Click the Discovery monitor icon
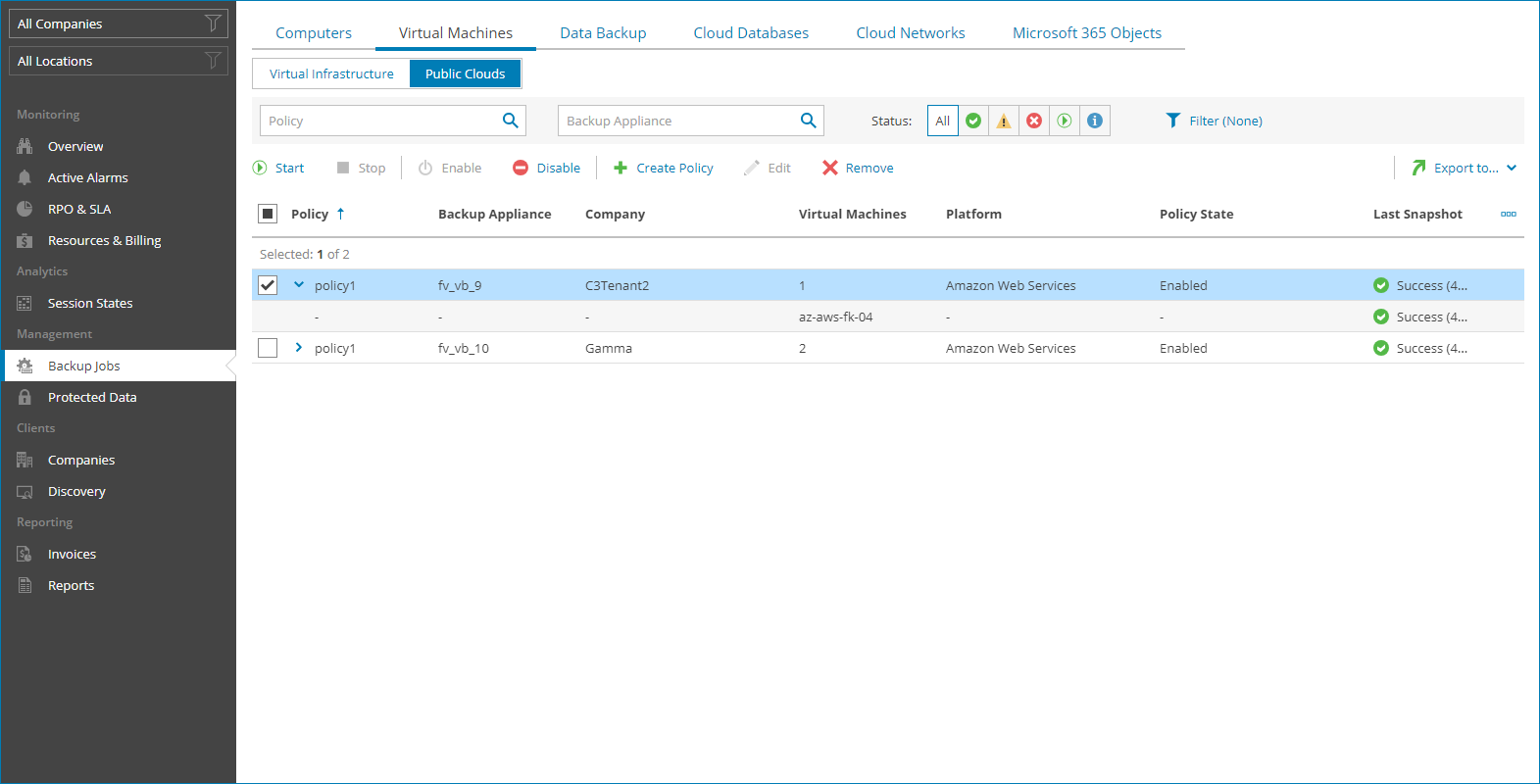The image size is (1540, 784). 25,491
